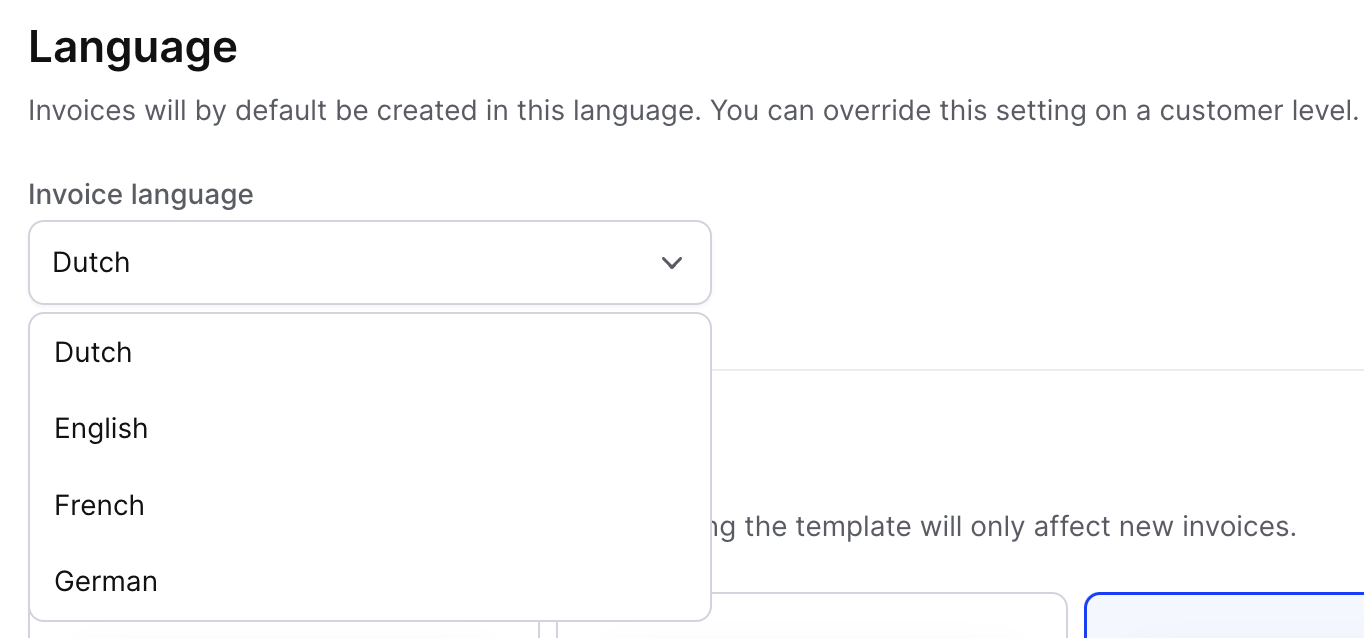1364x638 pixels.
Task: Select the blue highlighted template card
Action: [x=1224, y=615]
